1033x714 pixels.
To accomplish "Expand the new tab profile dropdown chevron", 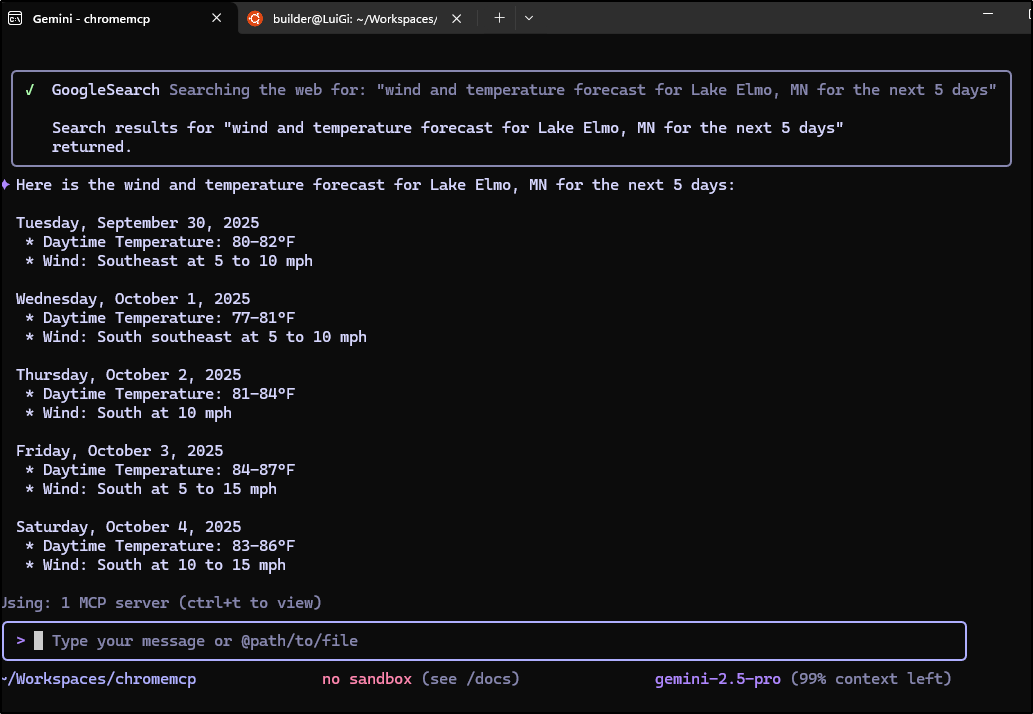I will [529, 18].
